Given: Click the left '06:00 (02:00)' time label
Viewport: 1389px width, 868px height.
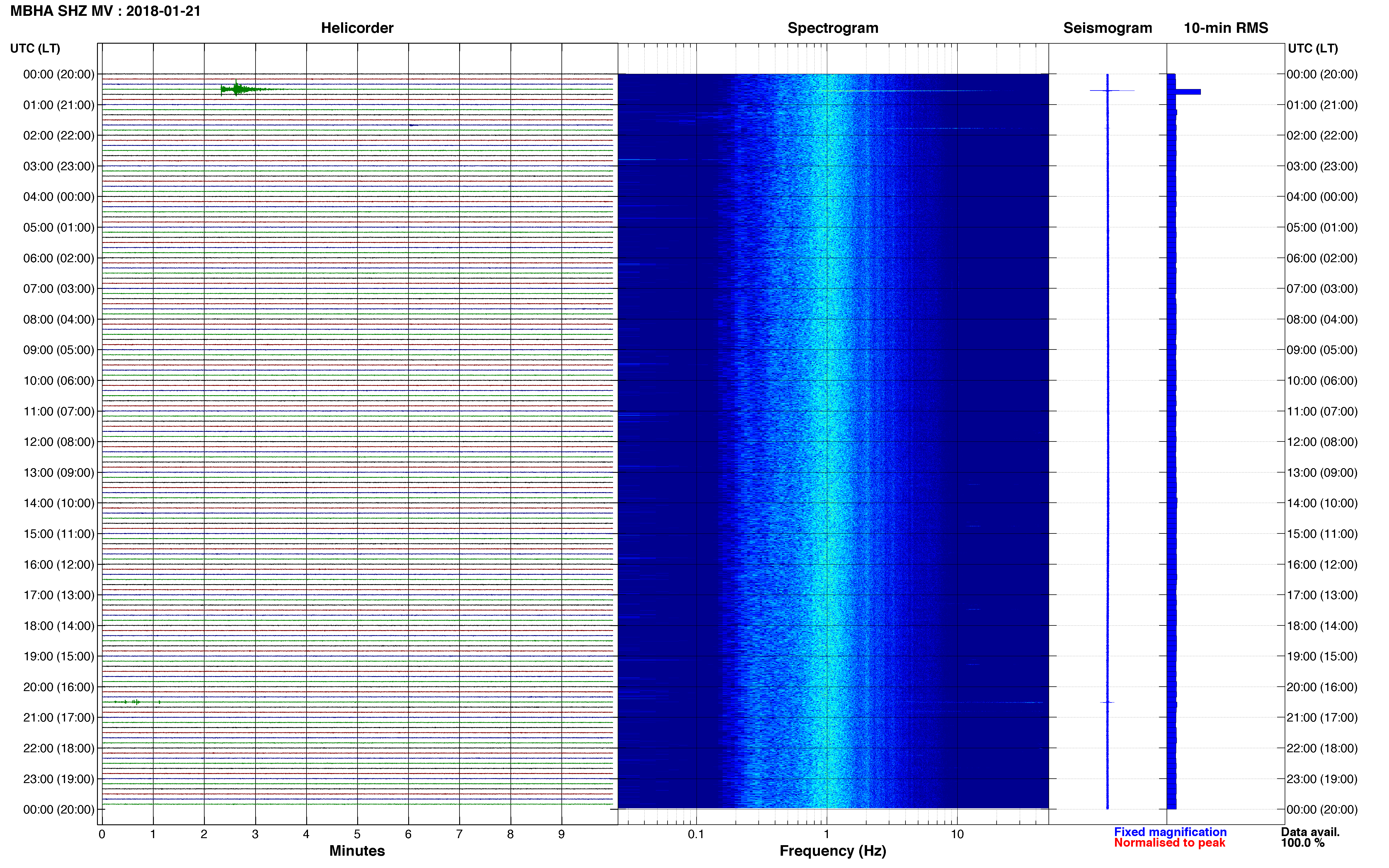Looking at the screenshot, I should pos(59,258).
